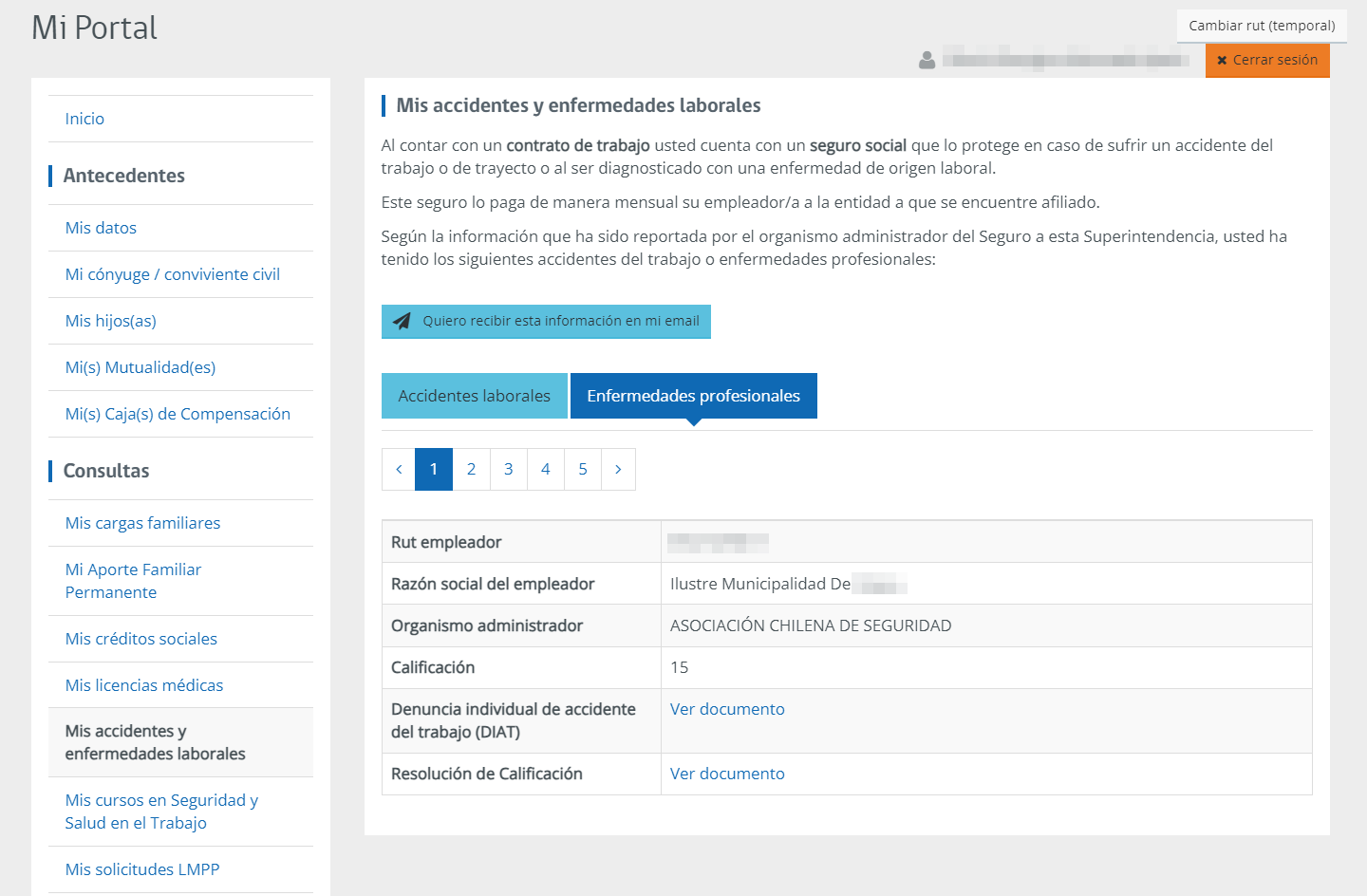The image size is (1367, 896).
Task: Click the Rut empleador label
Action: click(x=446, y=542)
